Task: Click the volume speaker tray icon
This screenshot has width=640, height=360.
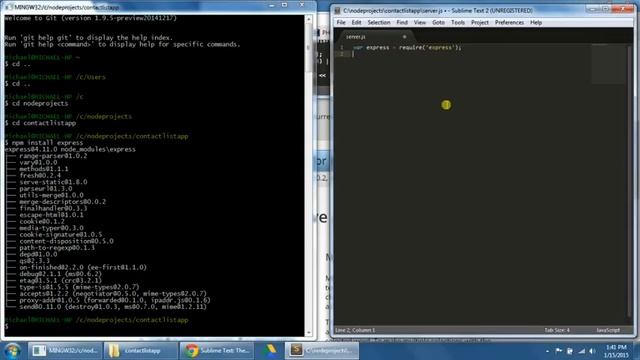Action: coord(592,351)
